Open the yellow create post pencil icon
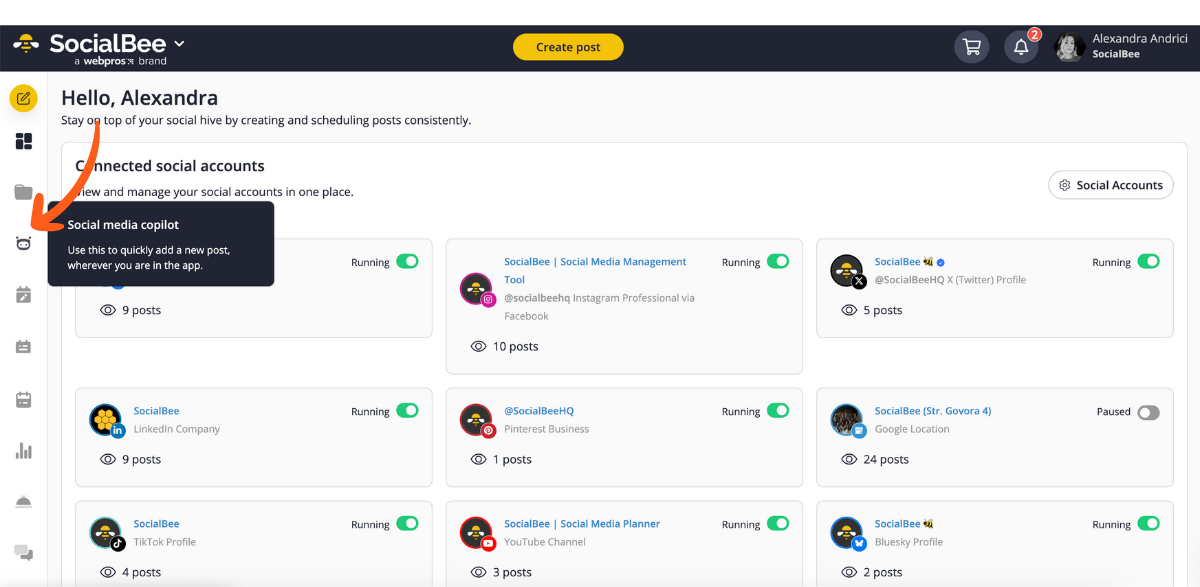This screenshot has width=1200, height=587. pos(23,98)
